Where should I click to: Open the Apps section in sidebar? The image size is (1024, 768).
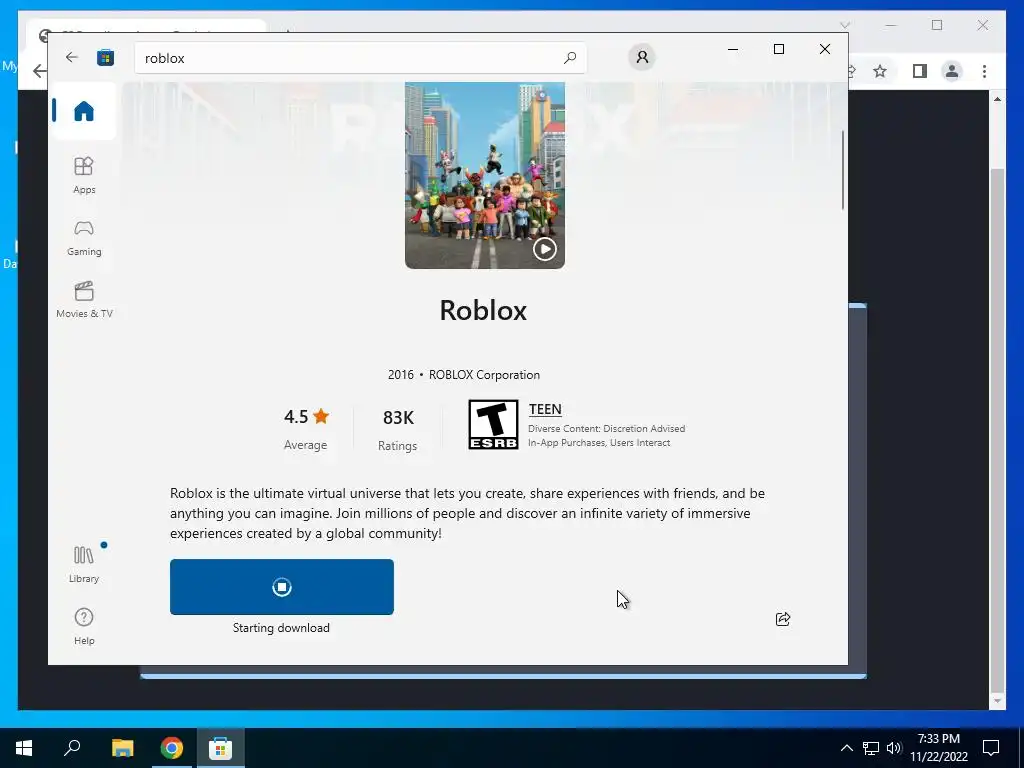[84, 175]
